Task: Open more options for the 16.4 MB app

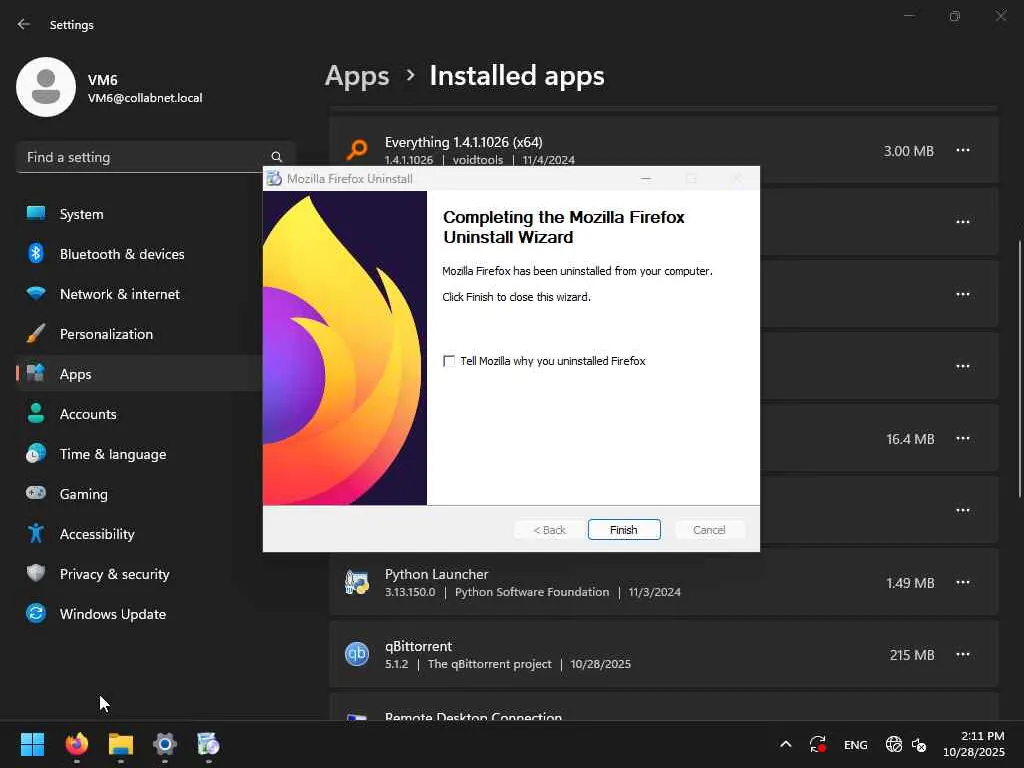Action: coord(963,438)
